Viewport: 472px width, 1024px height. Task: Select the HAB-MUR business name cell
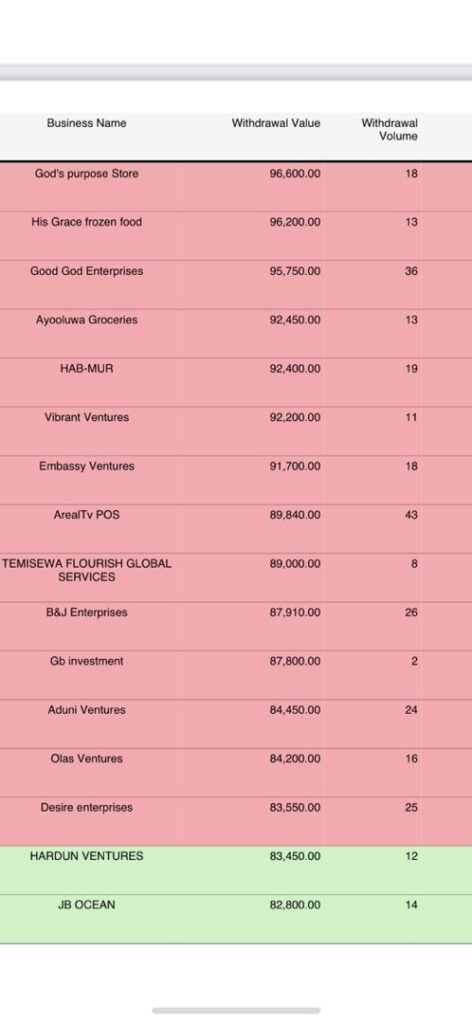[86, 369]
